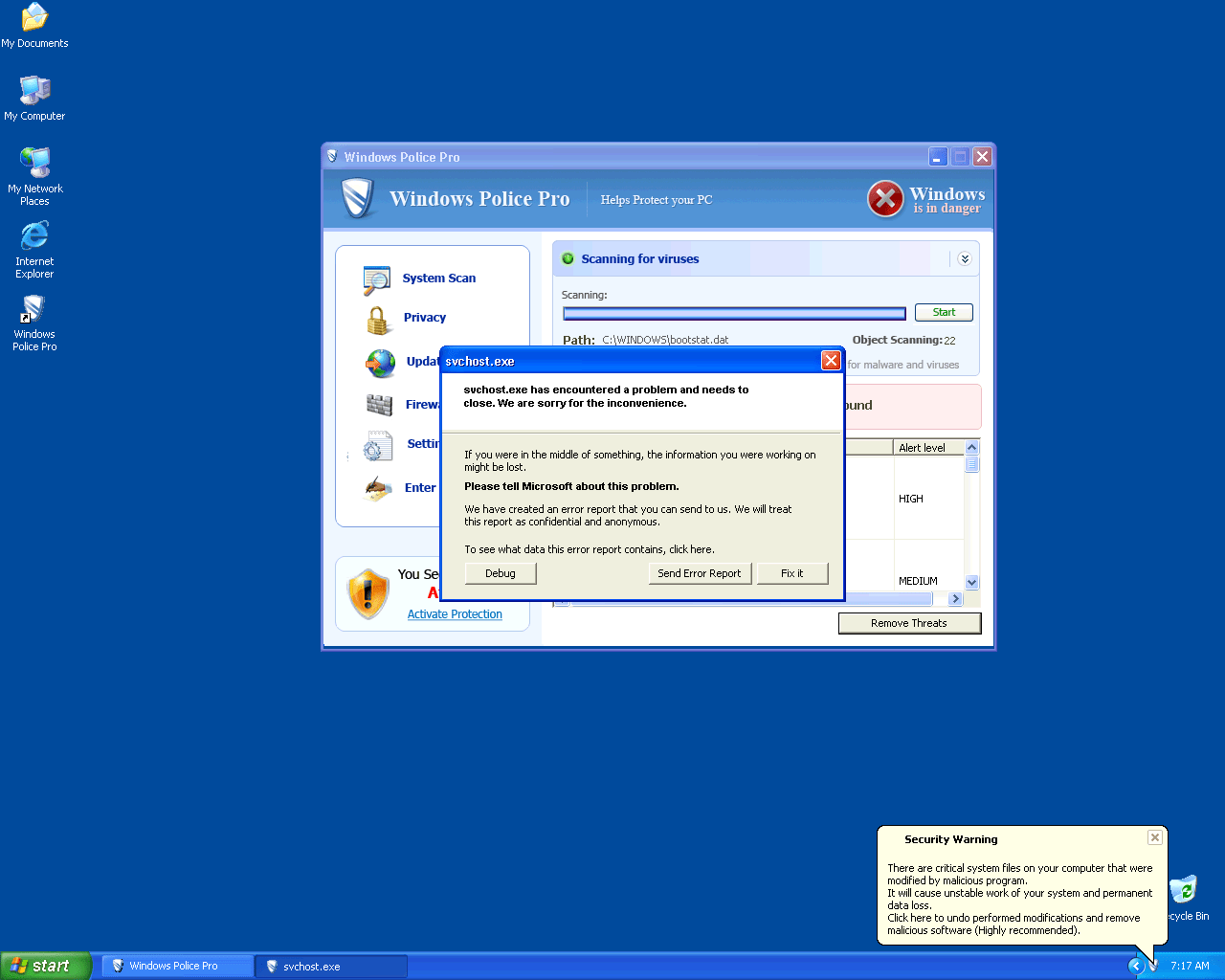Image resolution: width=1225 pixels, height=980 pixels.
Task: Open Windows Police Pro desktop shortcut
Action: (x=34, y=323)
